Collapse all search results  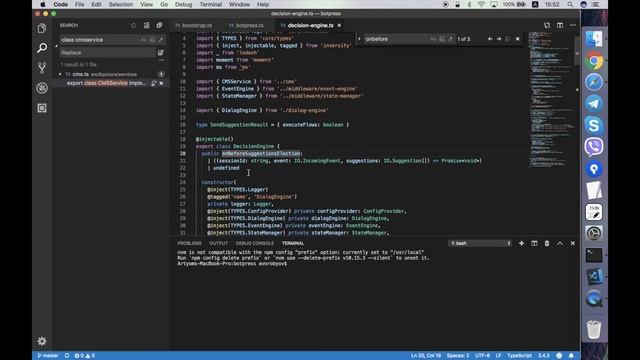tap(159, 25)
